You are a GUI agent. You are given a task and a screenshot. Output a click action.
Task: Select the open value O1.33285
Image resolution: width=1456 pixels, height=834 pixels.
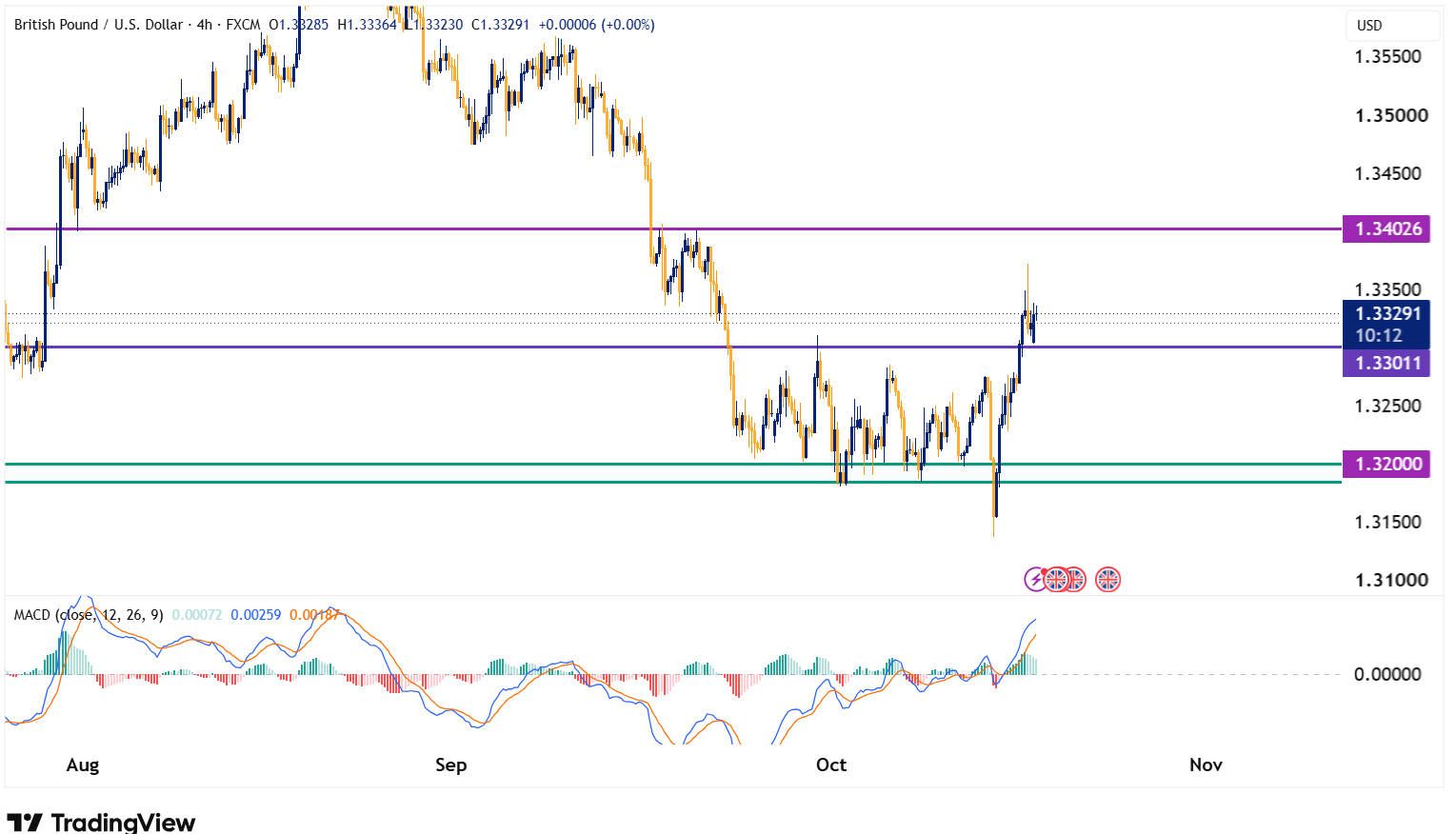coord(299,25)
